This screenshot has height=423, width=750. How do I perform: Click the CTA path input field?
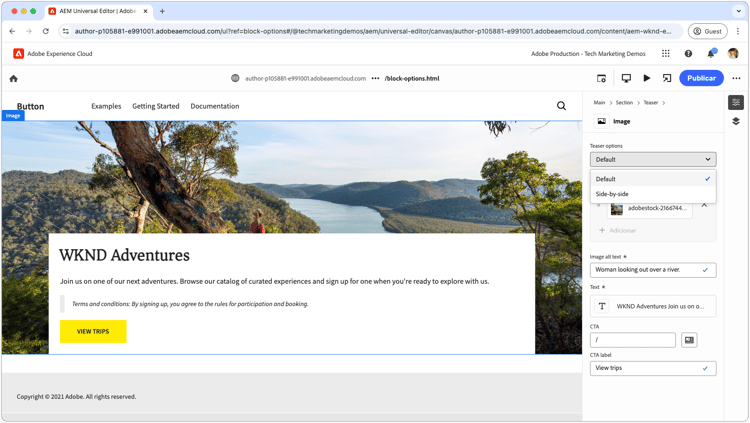pos(632,340)
